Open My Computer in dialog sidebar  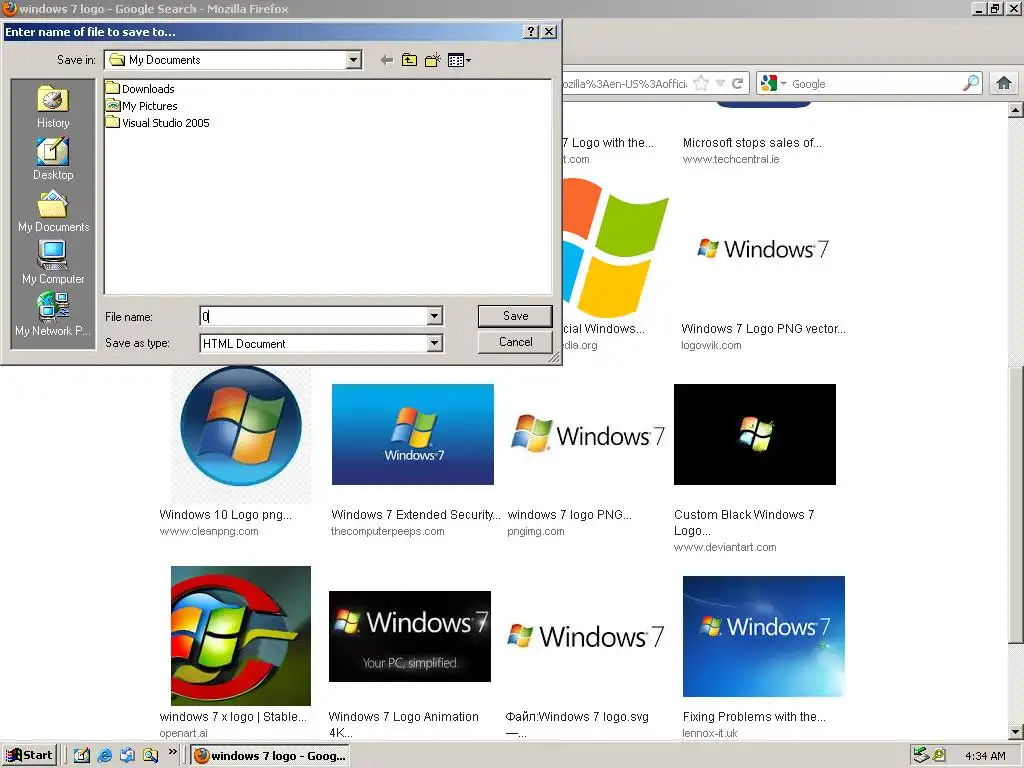53,263
